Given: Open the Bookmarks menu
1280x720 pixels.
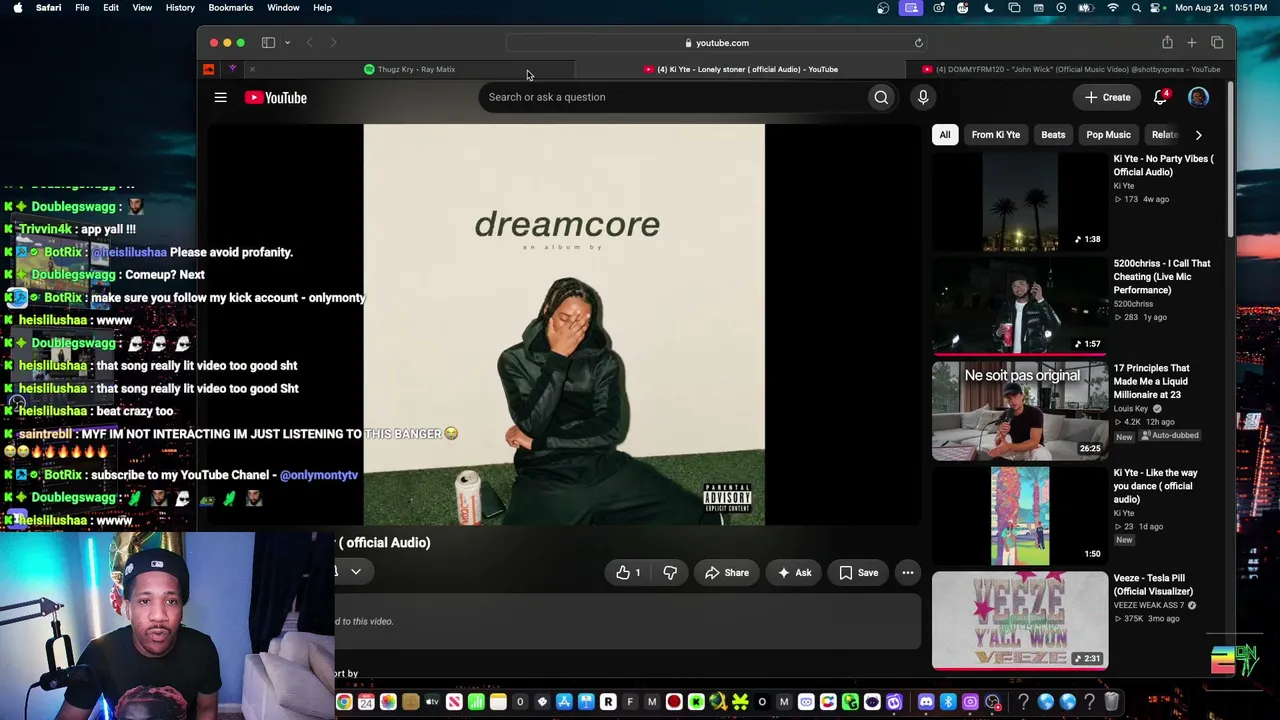Looking at the screenshot, I should click(231, 8).
